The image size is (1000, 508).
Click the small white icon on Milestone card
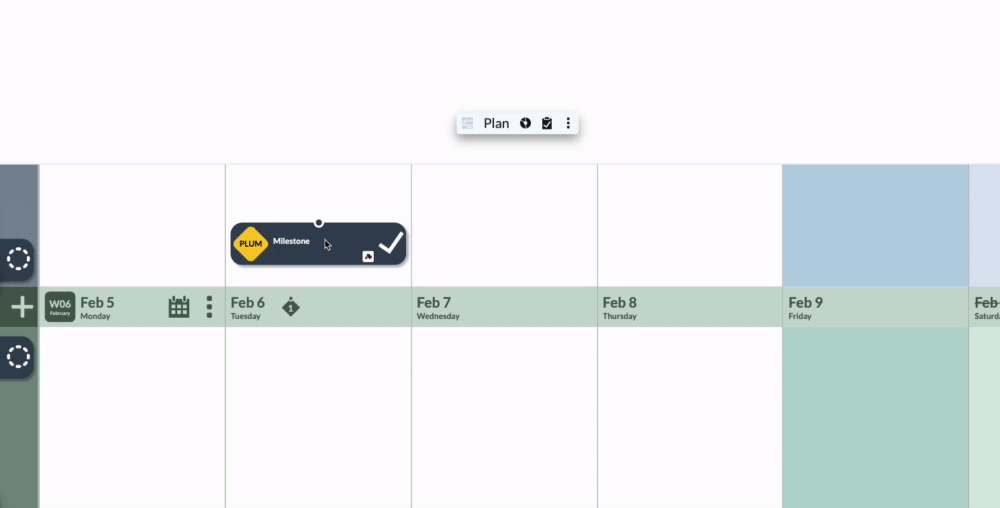pos(368,256)
